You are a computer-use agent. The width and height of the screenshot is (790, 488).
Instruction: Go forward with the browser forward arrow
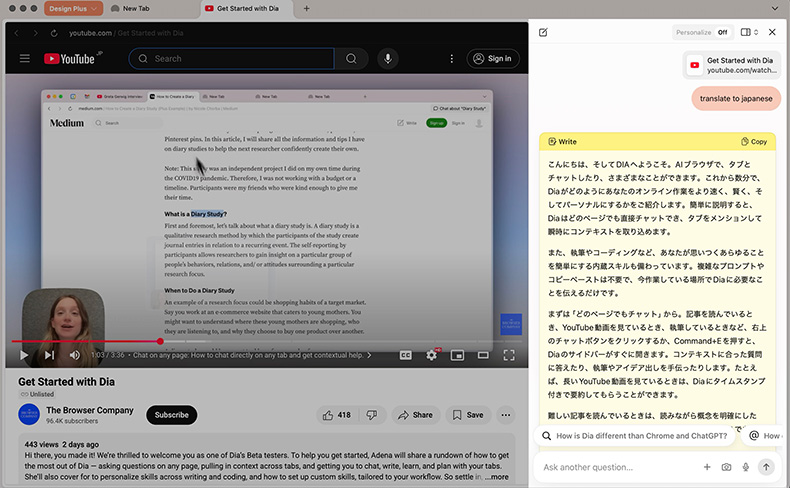(x=35, y=33)
